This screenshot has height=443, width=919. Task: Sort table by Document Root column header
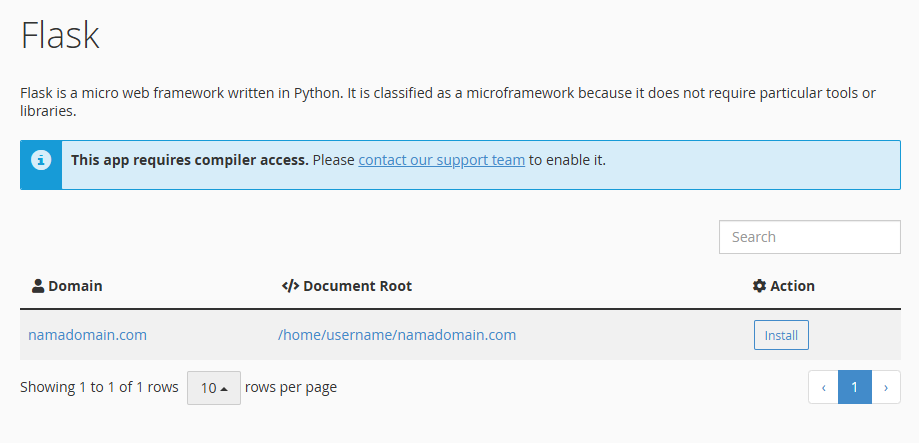point(348,286)
